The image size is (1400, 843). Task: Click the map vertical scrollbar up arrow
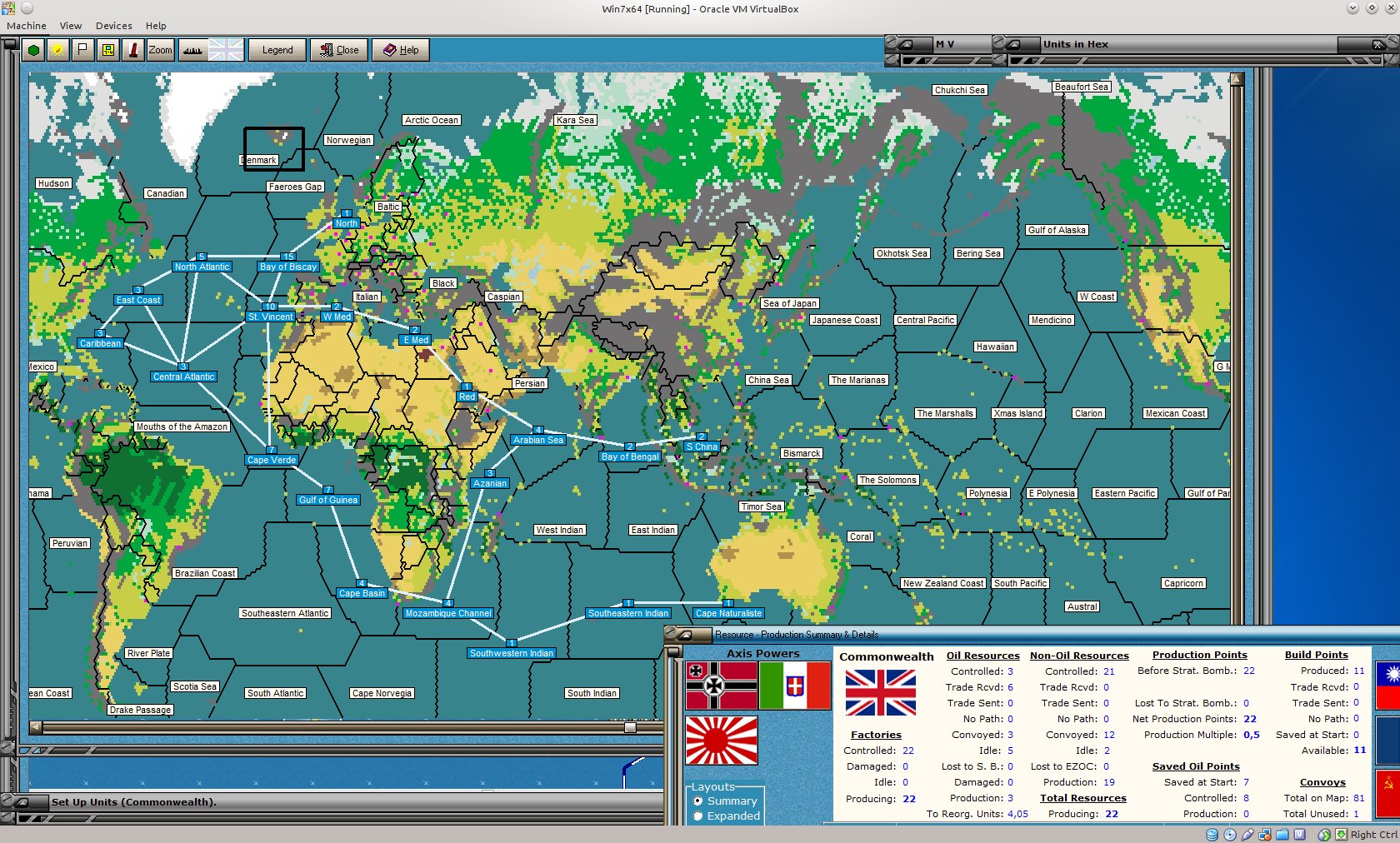[1237, 79]
